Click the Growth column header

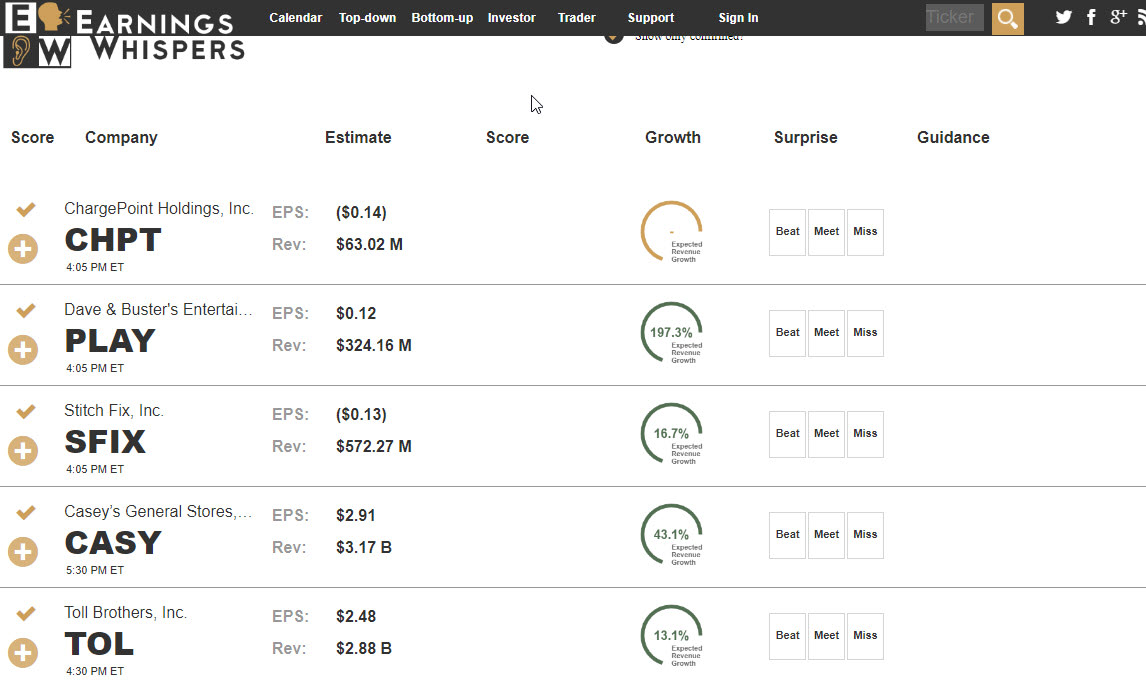pyautogui.click(x=672, y=137)
